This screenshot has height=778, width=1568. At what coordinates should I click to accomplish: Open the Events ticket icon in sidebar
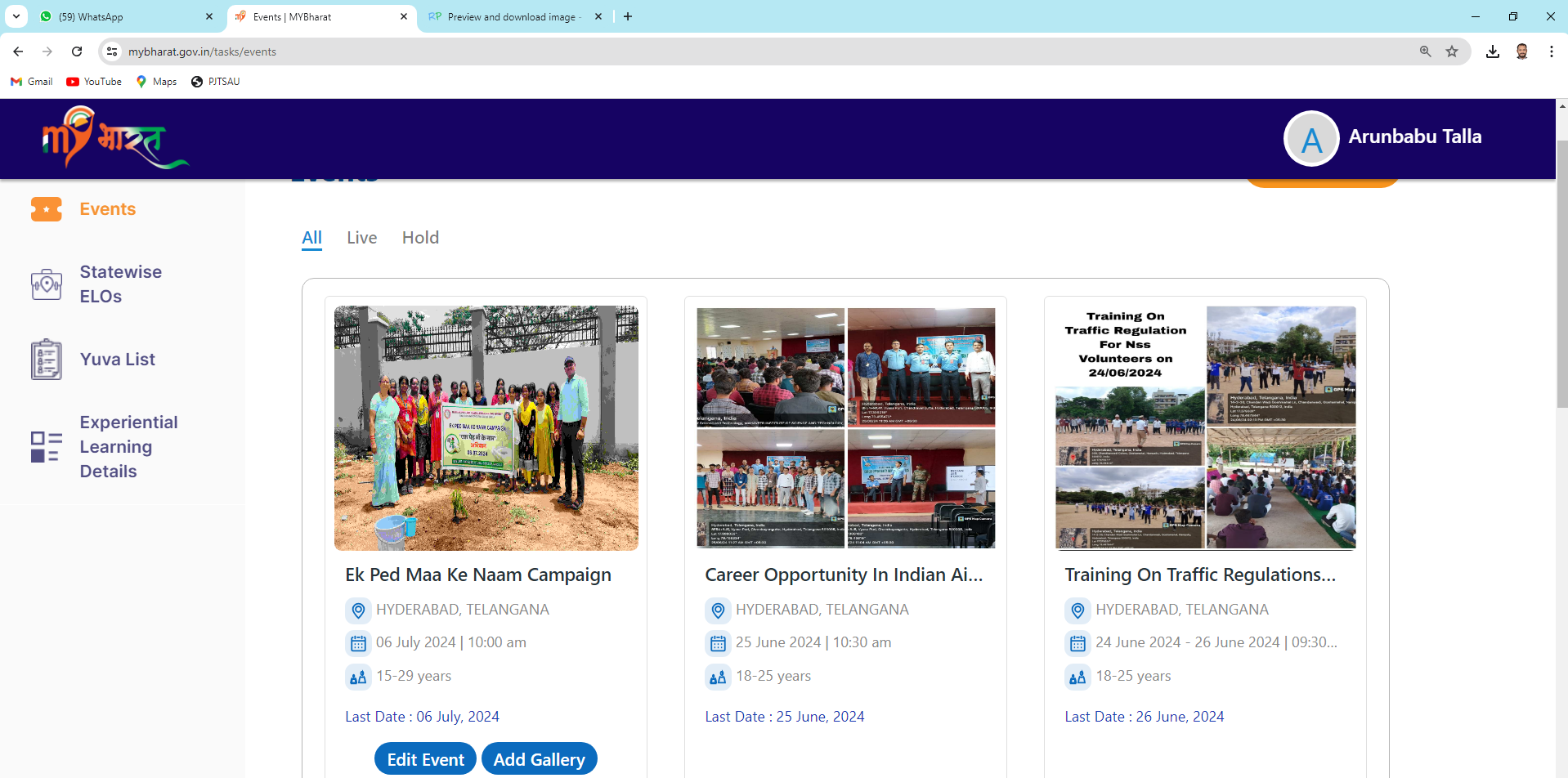pyautogui.click(x=47, y=209)
